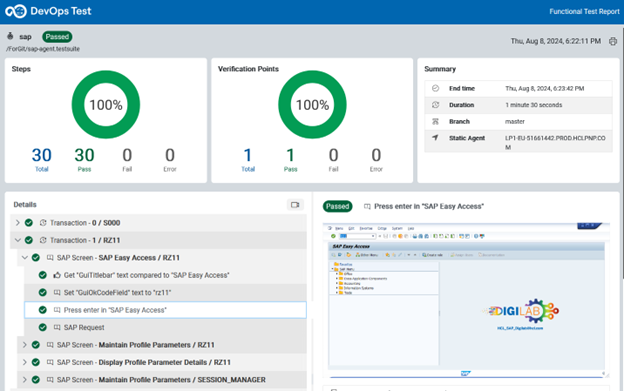Click transaction icon beside Transaction - 0 / S000
This screenshot has width=624, height=391.
[x=43, y=223]
